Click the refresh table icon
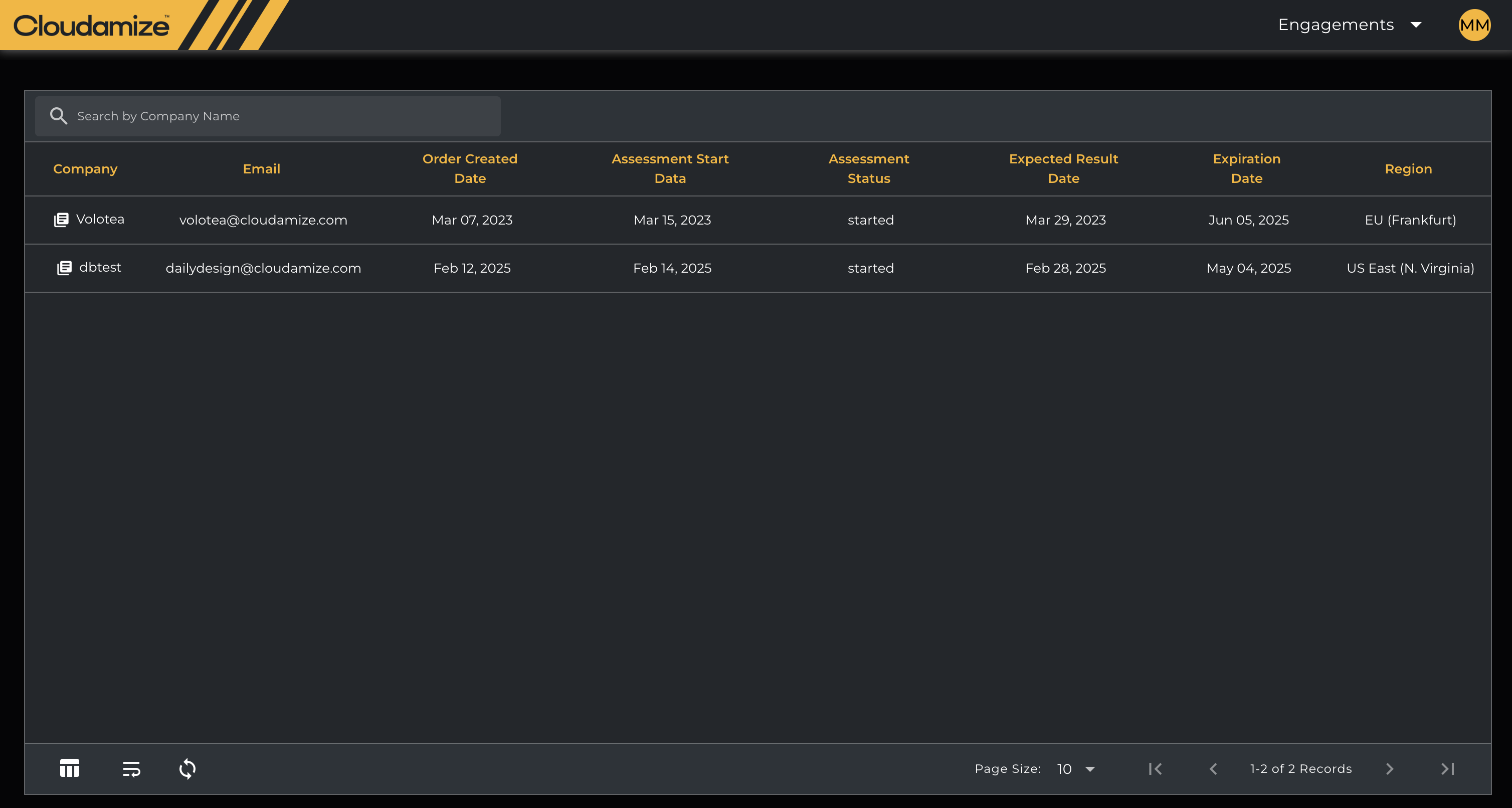The height and width of the screenshot is (808, 1512). coord(187,769)
